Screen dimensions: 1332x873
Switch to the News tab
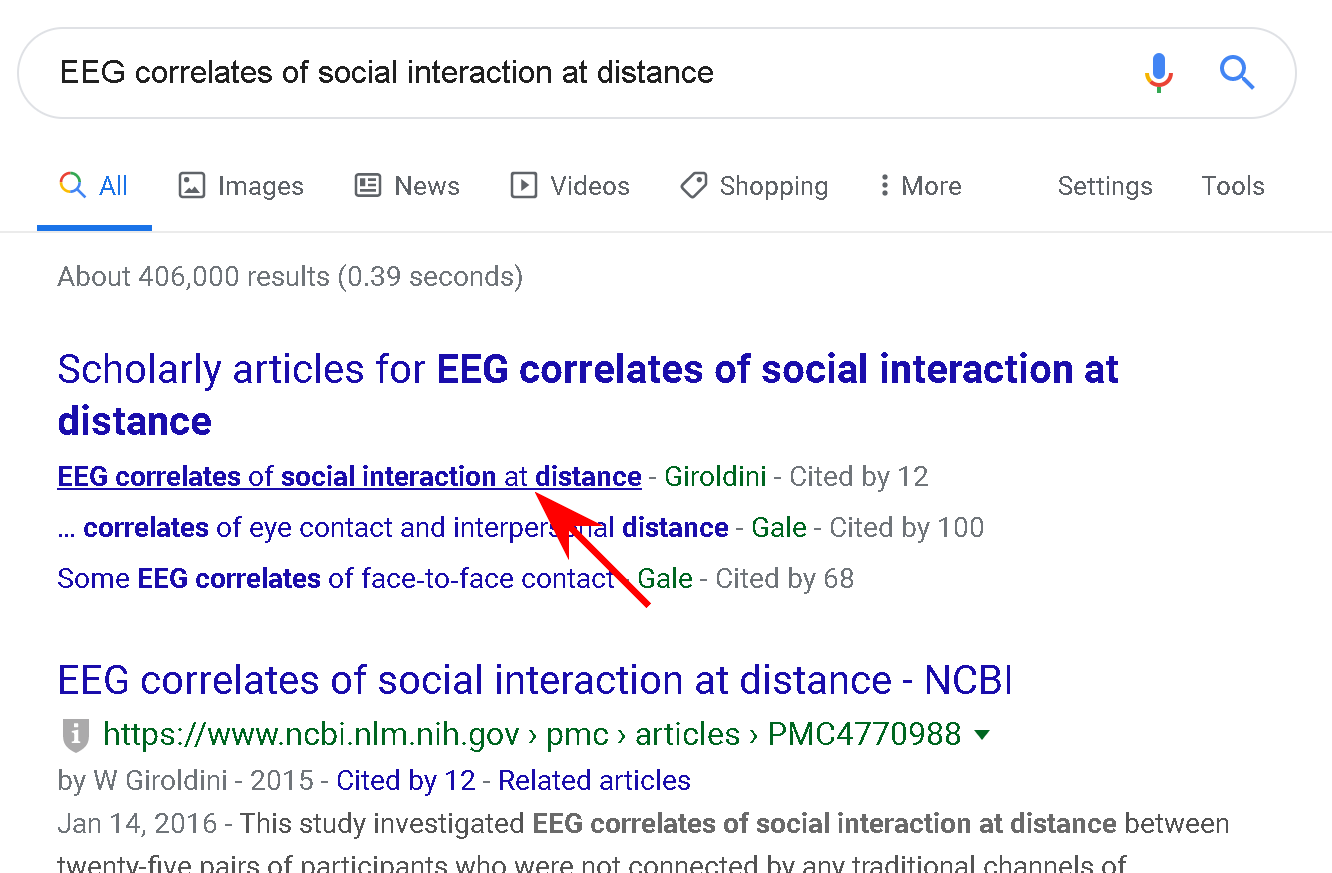[x=407, y=186]
